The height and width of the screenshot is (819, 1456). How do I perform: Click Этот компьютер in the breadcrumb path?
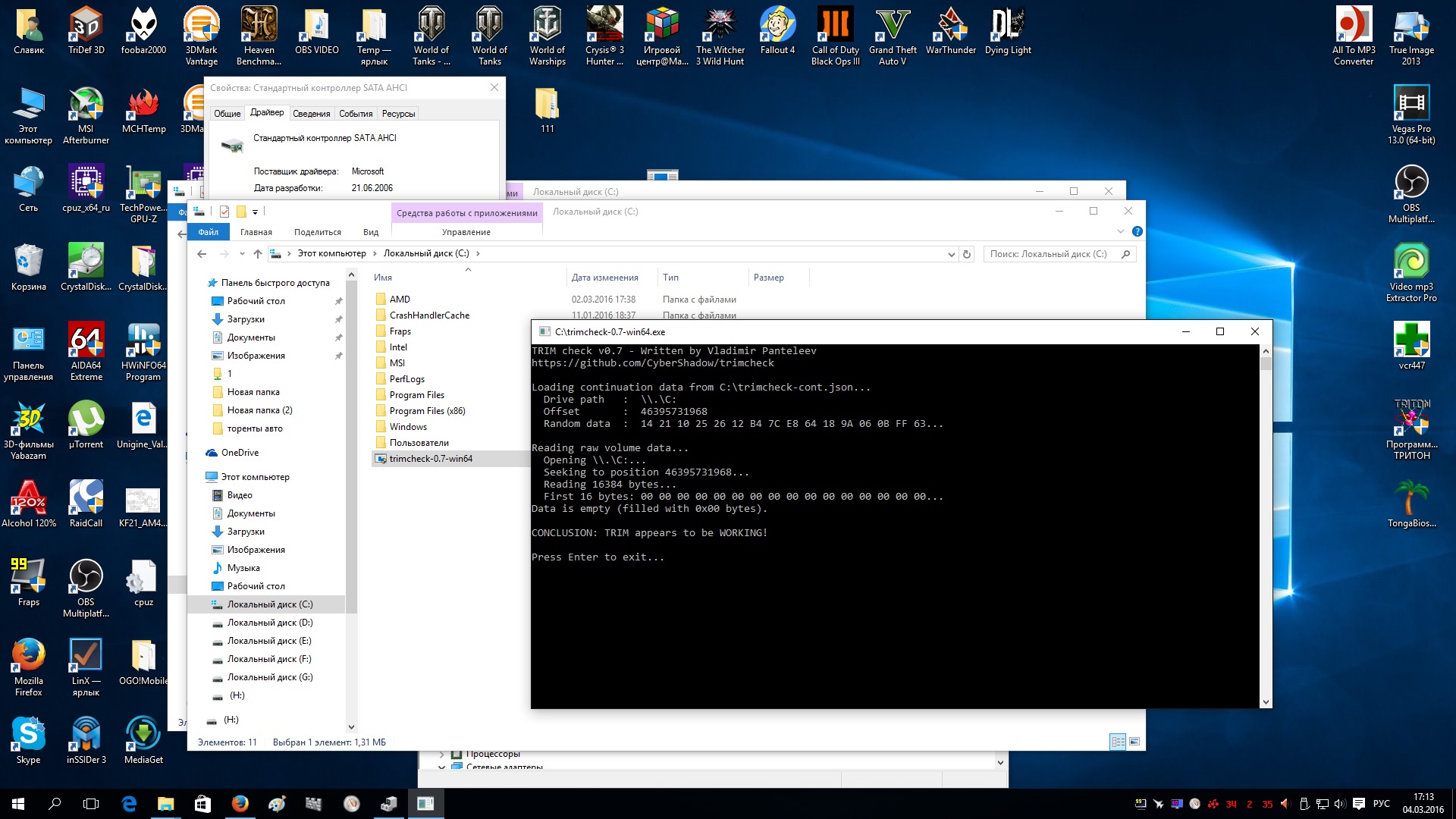tap(331, 253)
